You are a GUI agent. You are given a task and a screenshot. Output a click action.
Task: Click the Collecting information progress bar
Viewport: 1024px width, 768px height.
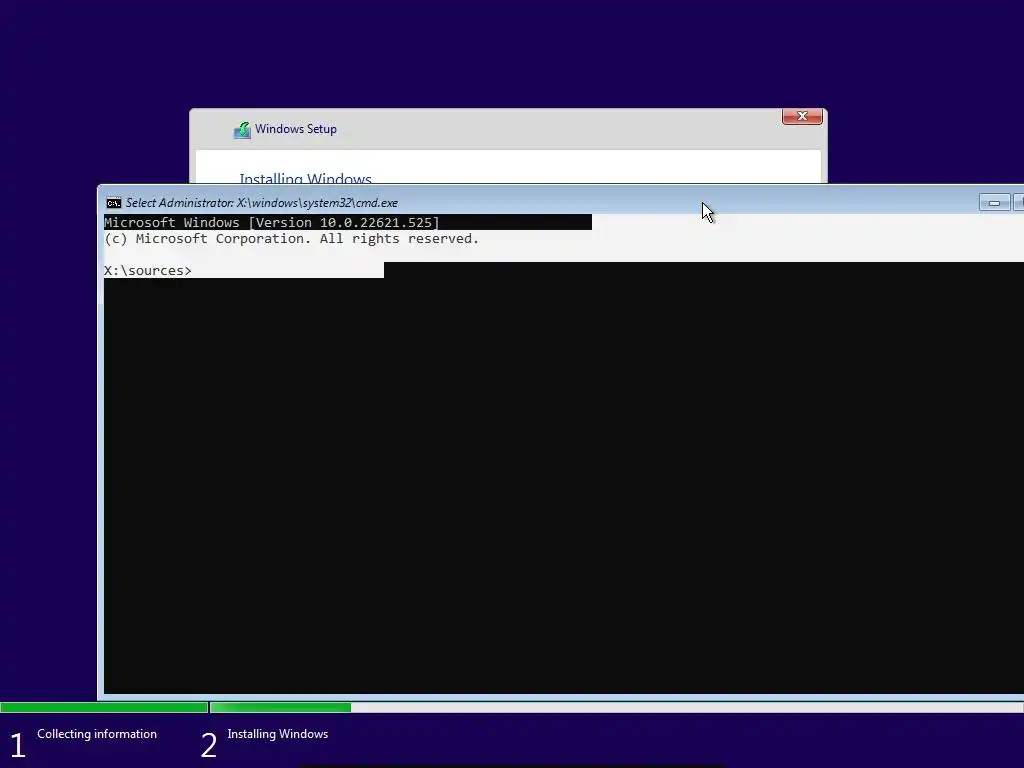pos(104,707)
